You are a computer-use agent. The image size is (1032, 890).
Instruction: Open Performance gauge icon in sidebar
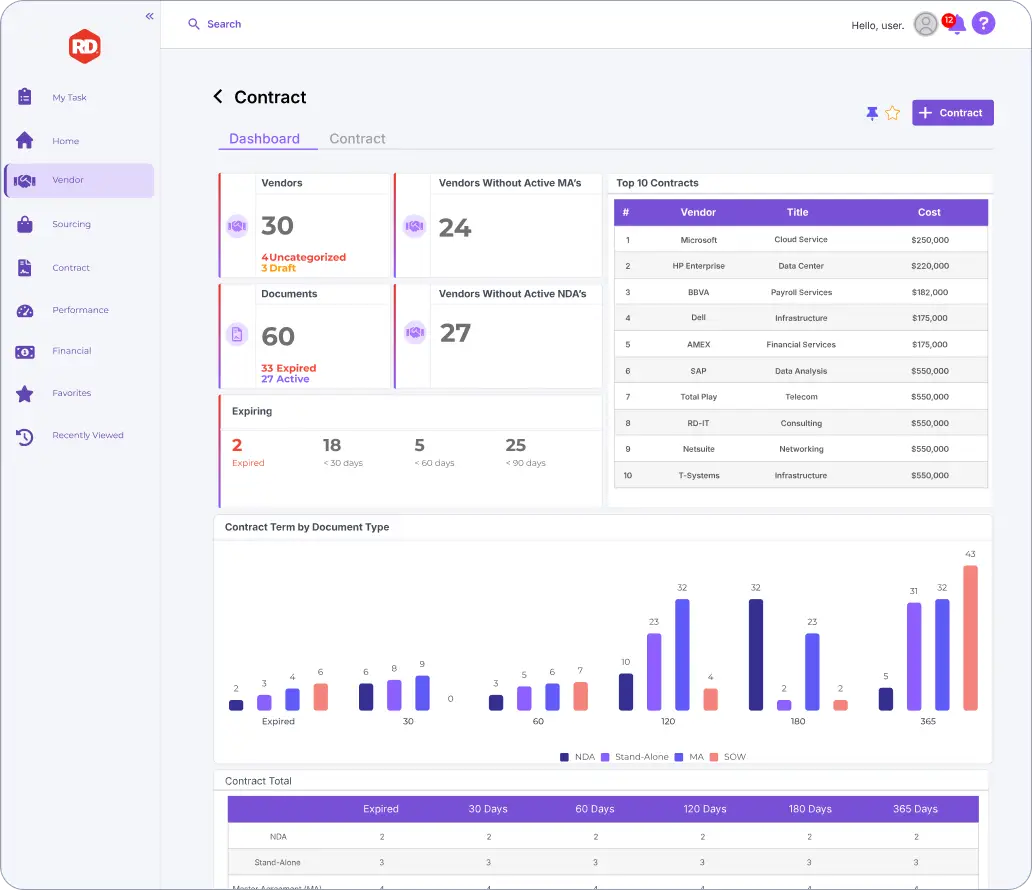coord(25,311)
